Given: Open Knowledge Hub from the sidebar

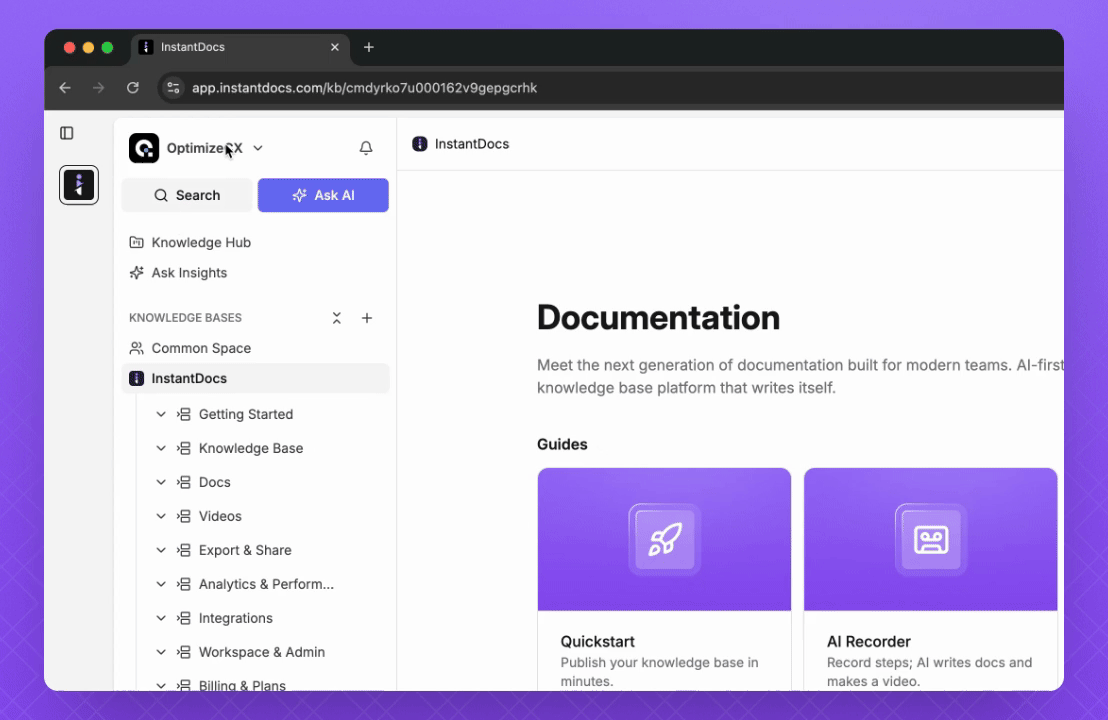Looking at the screenshot, I should click(x=200, y=242).
